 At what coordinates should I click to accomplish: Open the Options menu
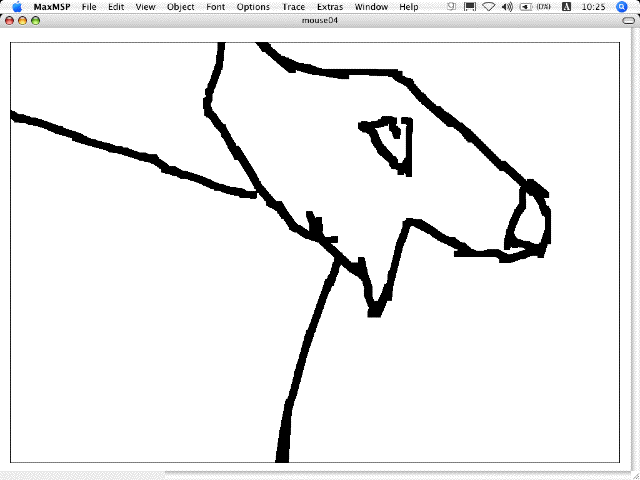click(253, 7)
